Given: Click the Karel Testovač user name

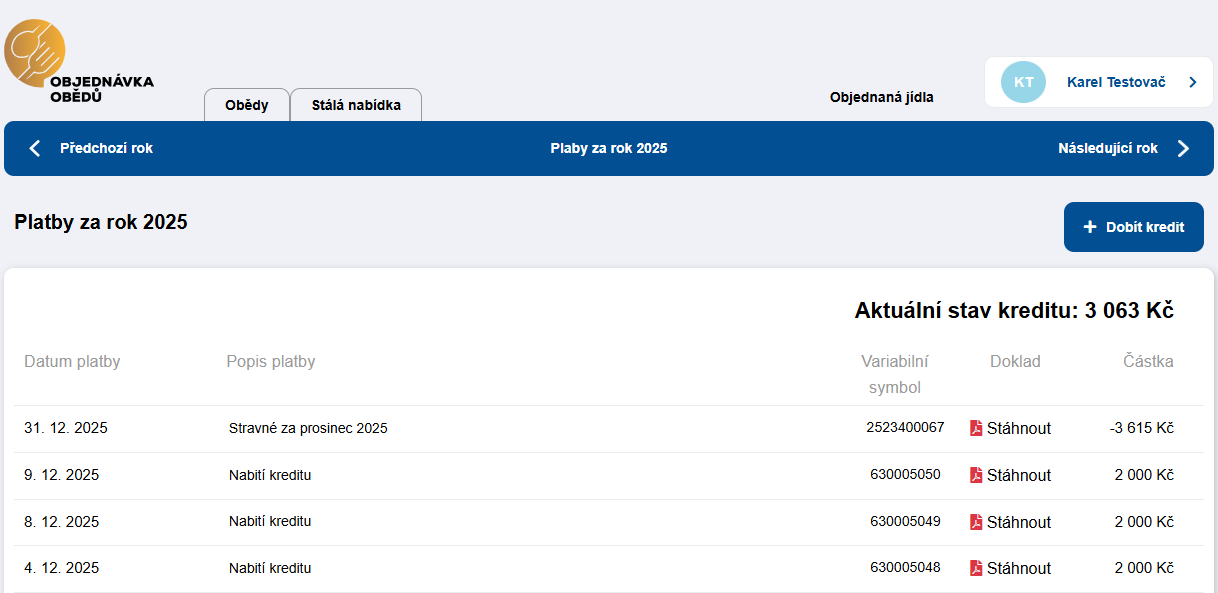Looking at the screenshot, I should pyautogui.click(x=1116, y=82).
